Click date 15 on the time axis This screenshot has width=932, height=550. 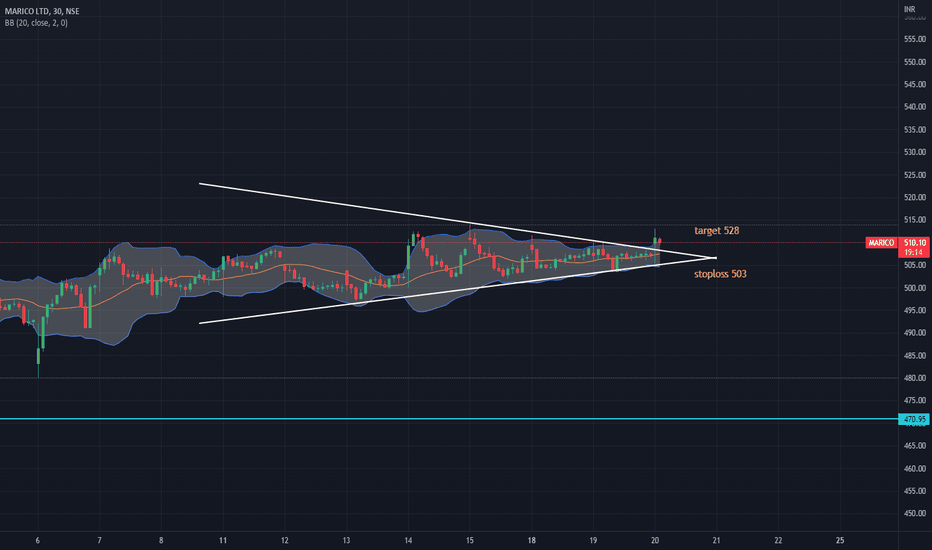pos(470,540)
